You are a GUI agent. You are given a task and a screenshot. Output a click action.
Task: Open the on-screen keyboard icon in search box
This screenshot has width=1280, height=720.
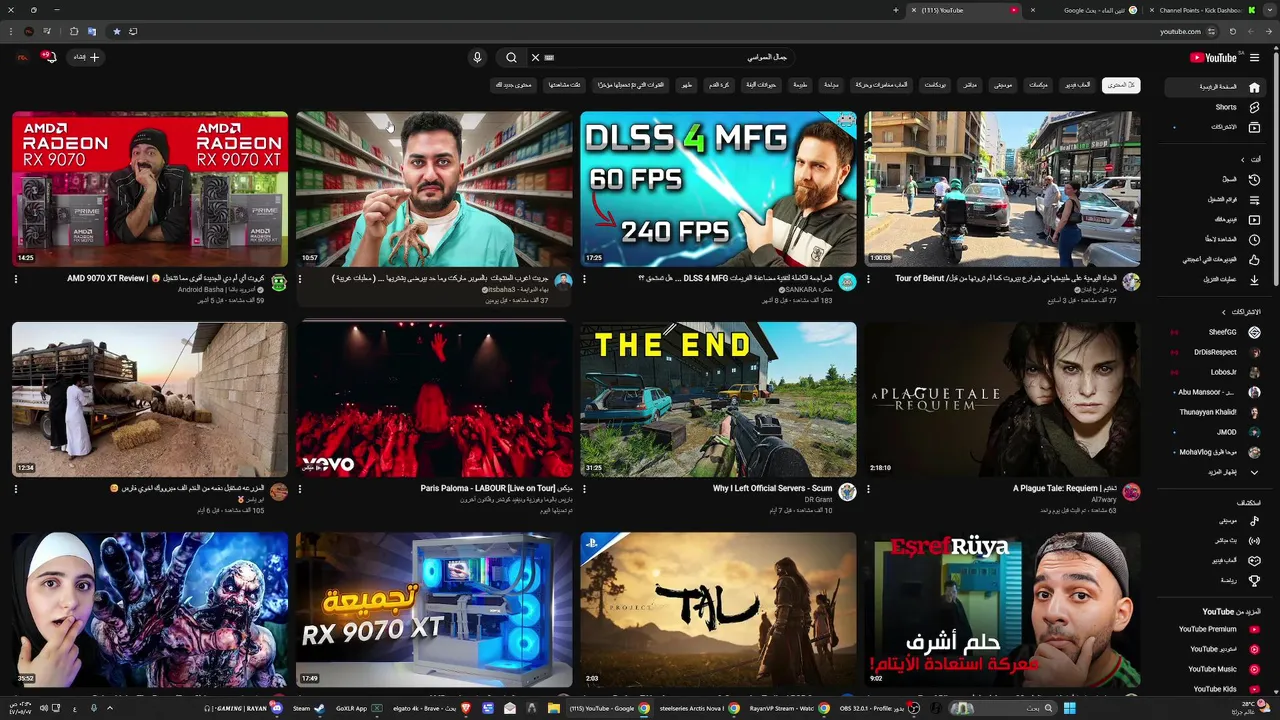pyautogui.click(x=549, y=58)
